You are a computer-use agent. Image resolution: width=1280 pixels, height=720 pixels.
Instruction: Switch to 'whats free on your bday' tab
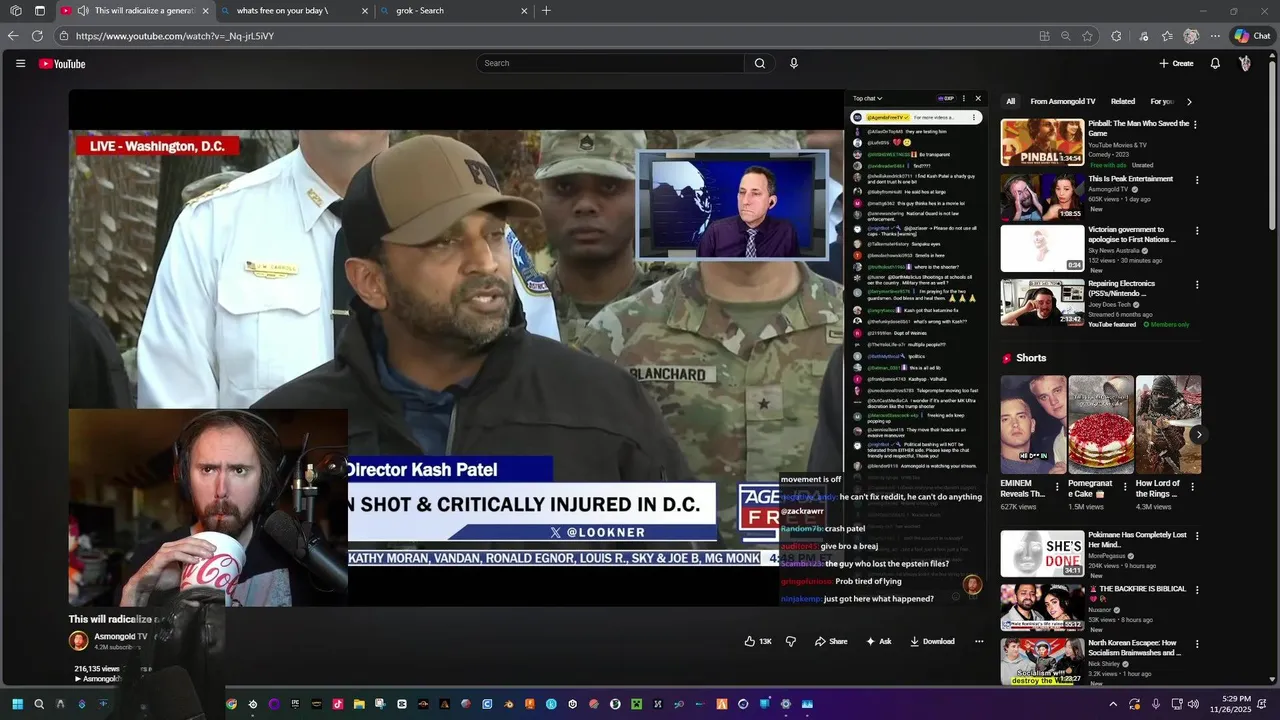click(295, 11)
